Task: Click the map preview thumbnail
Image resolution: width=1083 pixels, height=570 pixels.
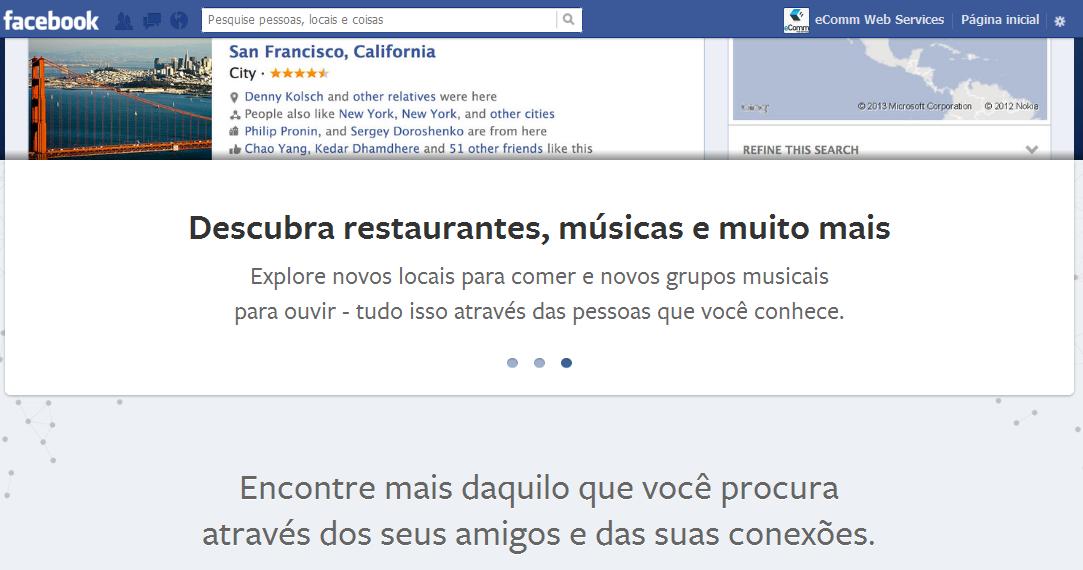Action: tap(890, 79)
